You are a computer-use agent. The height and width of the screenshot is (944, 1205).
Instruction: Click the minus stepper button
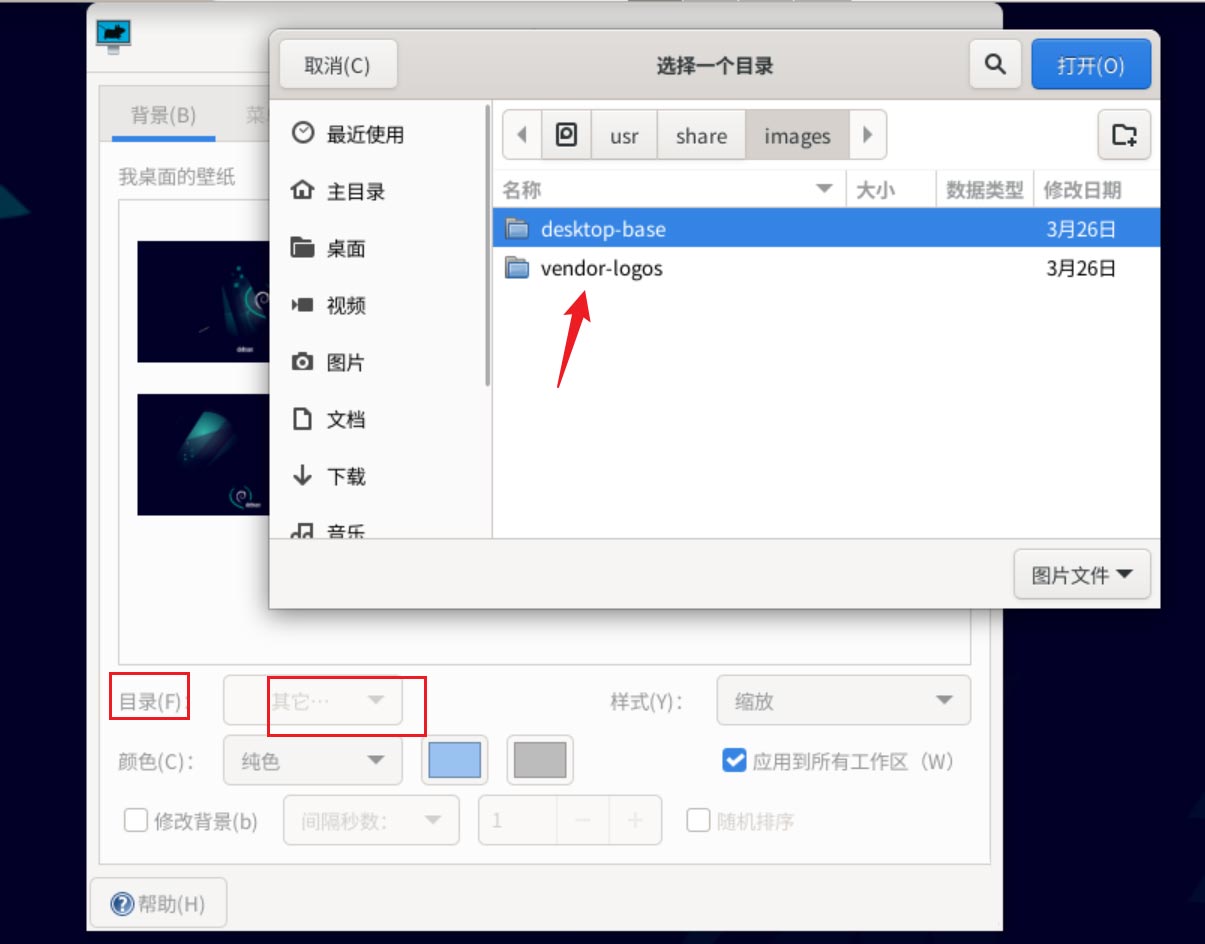point(584,821)
